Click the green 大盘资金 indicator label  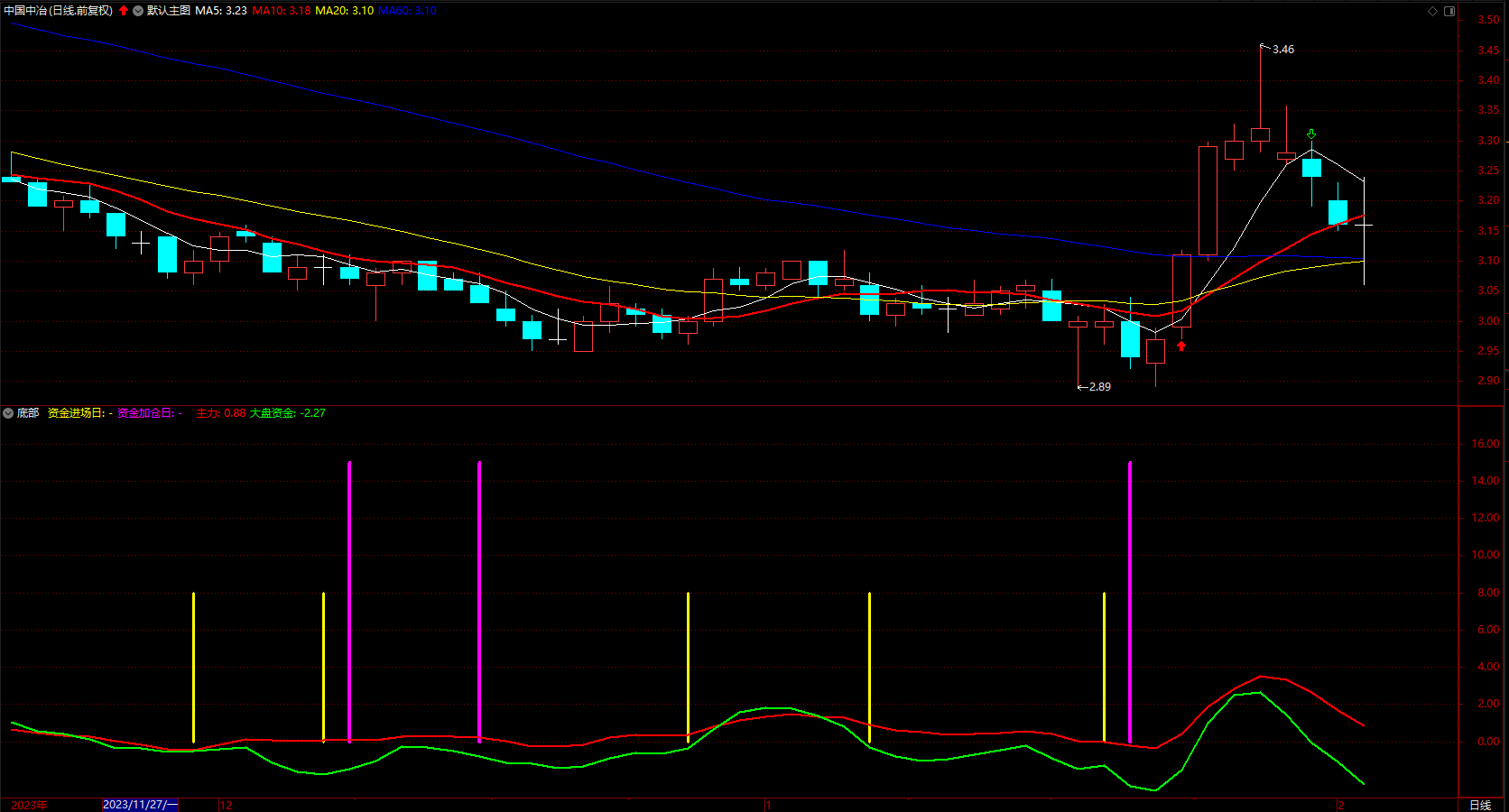pos(287,413)
